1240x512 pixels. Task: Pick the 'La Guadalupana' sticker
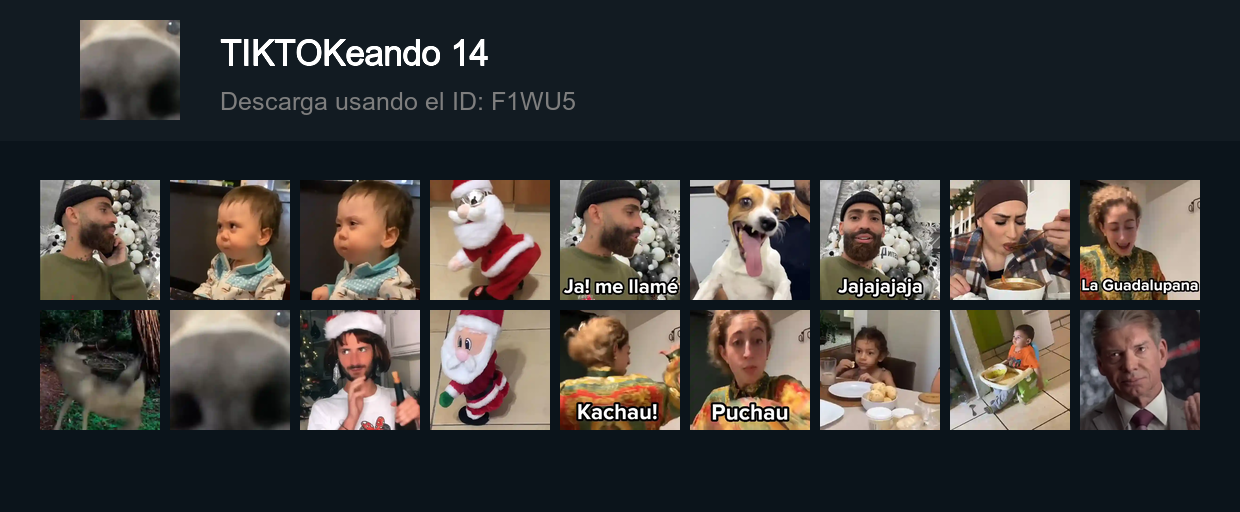tap(1140, 240)
